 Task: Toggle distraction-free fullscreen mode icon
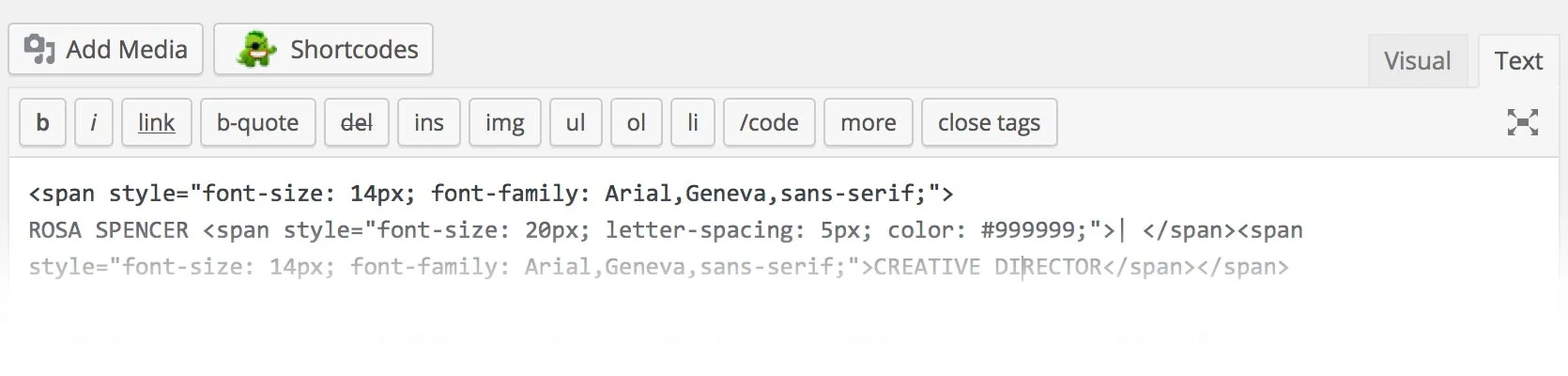pyautogui.click(x=1522, y=122)
